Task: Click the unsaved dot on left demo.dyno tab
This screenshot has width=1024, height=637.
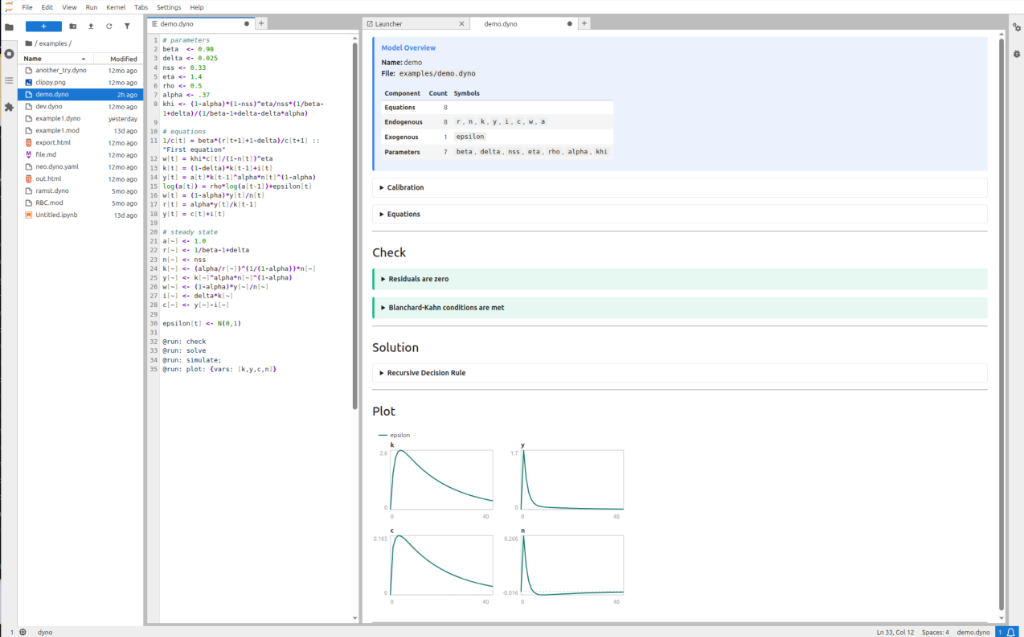Action: [246, 24]
